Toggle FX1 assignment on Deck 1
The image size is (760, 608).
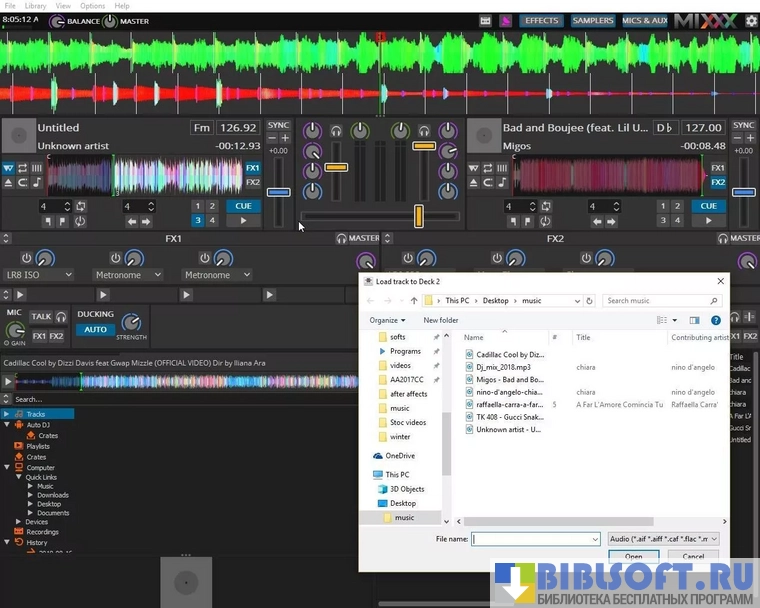click(253, 168)
